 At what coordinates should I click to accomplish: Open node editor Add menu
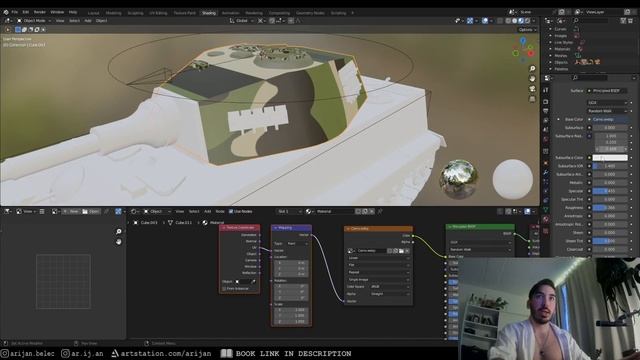(x=207, y=211)
